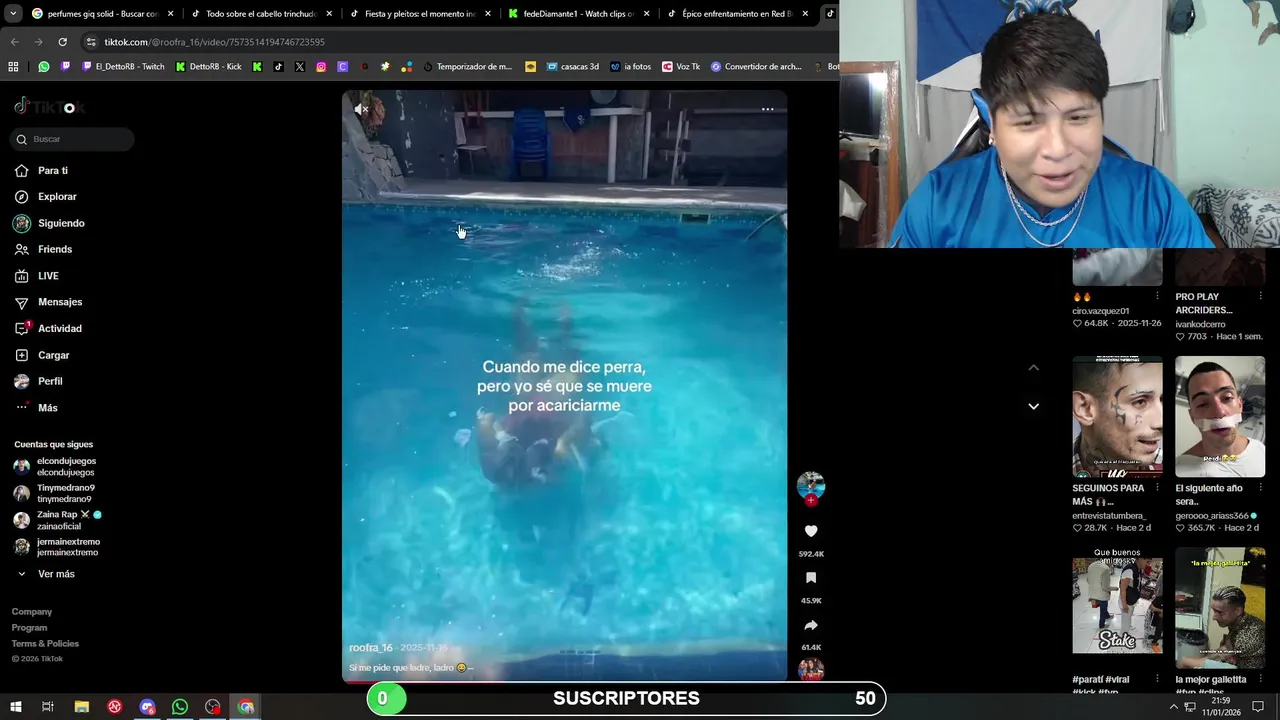Viewport: 1280px width, 720px height.
Task: Open Temporizador de m... bookmark
Action: pos(467,67)
